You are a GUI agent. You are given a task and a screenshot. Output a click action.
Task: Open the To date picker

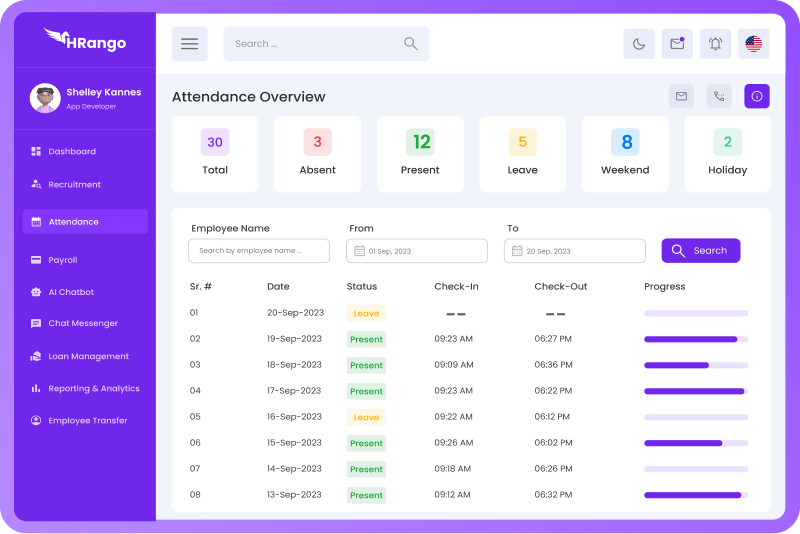click(574, 251)
